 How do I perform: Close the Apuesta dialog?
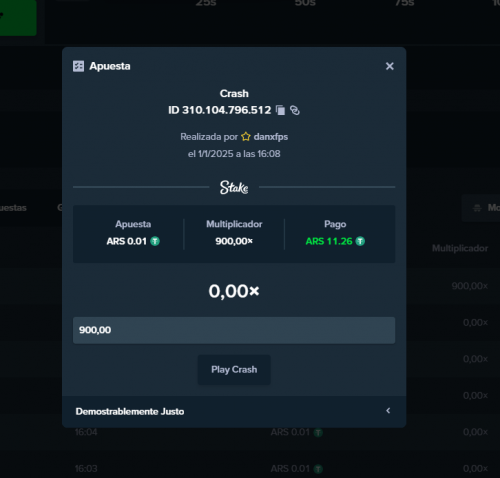coord(390,66)
